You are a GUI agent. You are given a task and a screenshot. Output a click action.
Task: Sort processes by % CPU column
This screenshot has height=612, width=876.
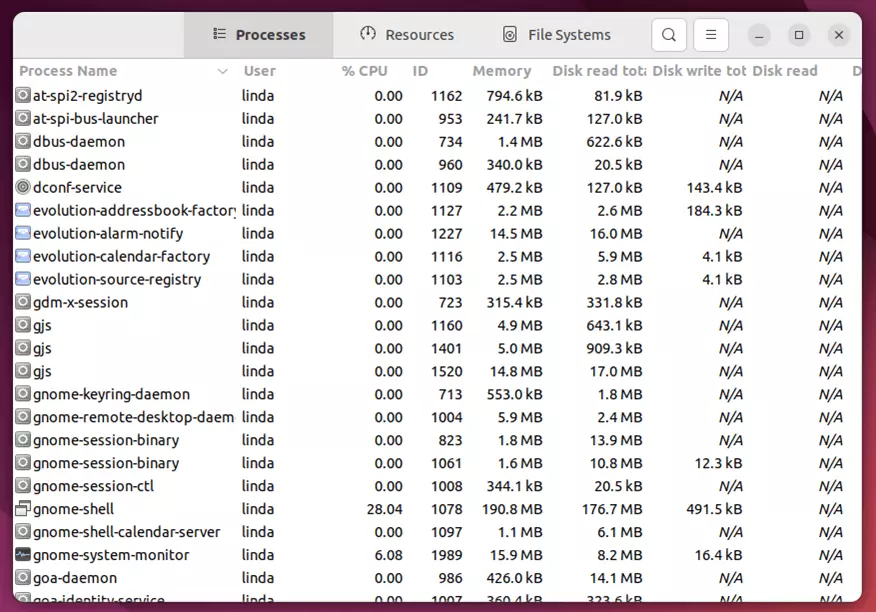pyautogui.click(x=364, y=71)
